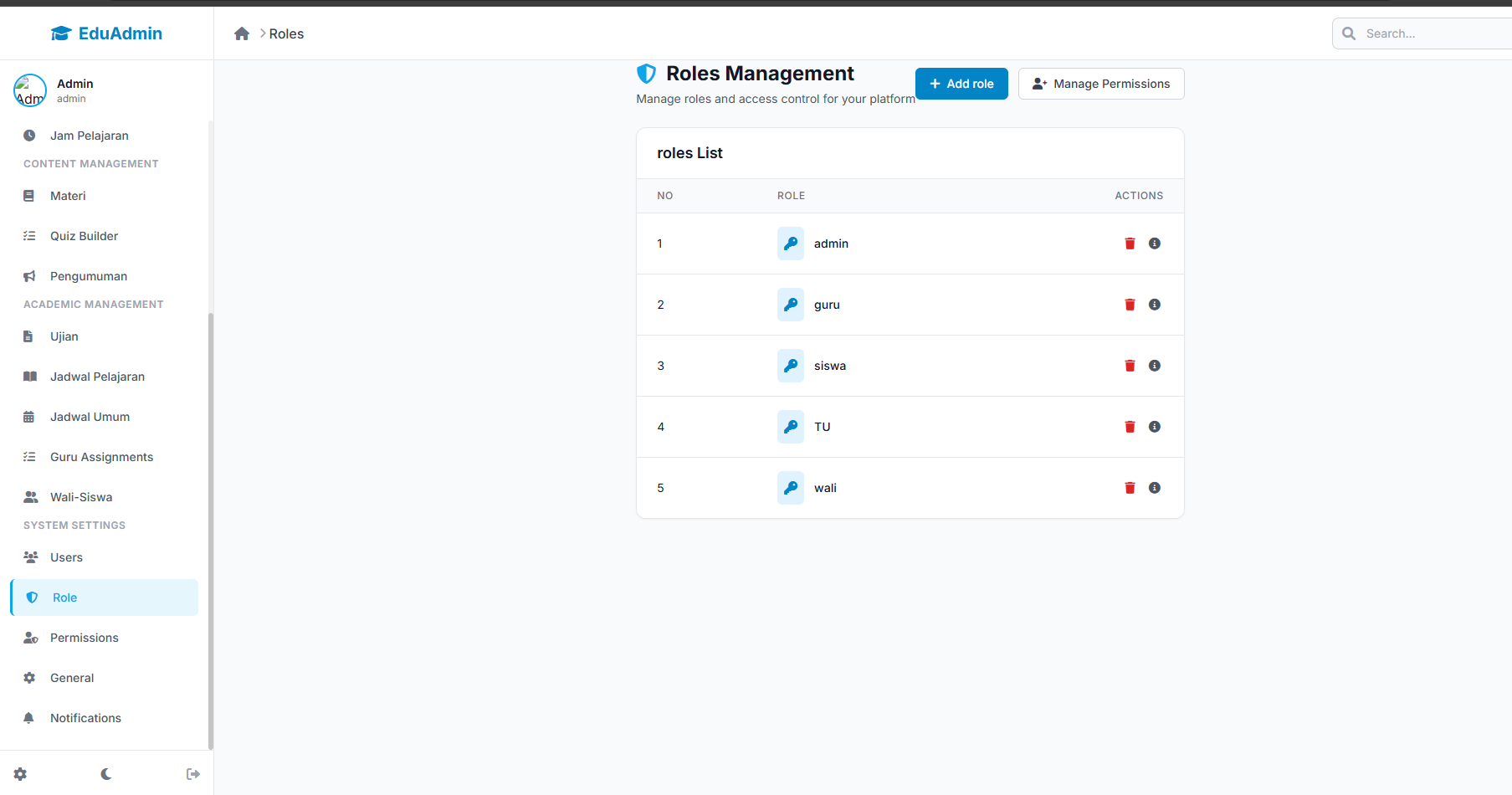Click the logout icon in sidebar footer
Viewport: 1512px width, 795px height.
coord(193,774)
